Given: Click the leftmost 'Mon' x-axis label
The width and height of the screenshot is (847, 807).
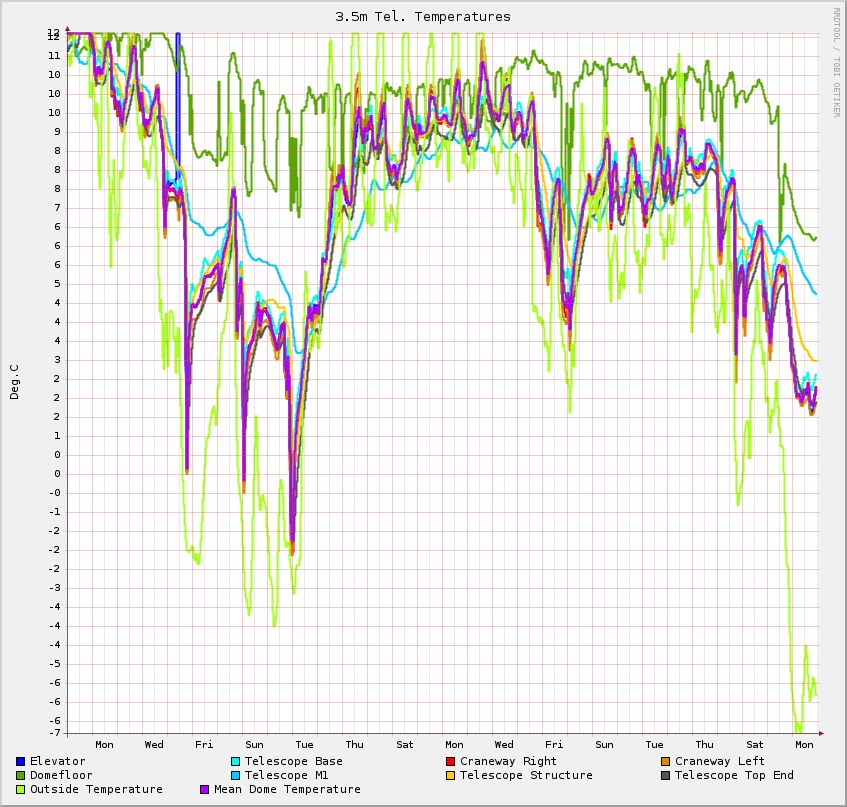Looking at the screenshot, I should pos(104,745).
